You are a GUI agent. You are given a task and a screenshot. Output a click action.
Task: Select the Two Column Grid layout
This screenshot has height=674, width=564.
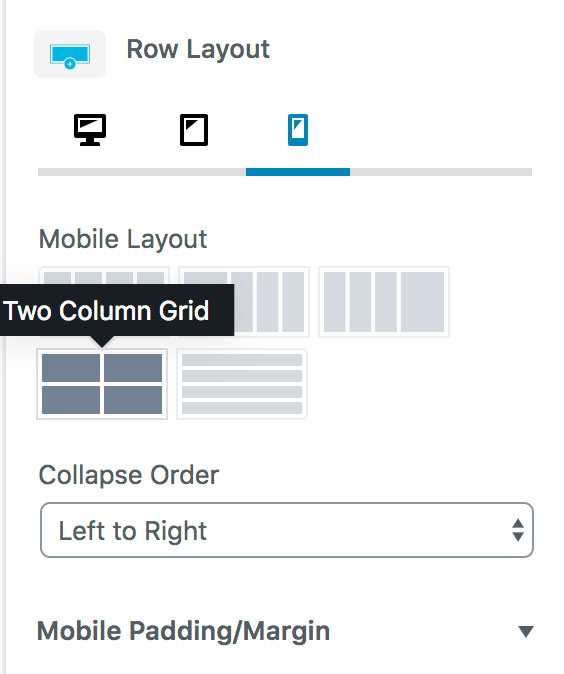102,384
